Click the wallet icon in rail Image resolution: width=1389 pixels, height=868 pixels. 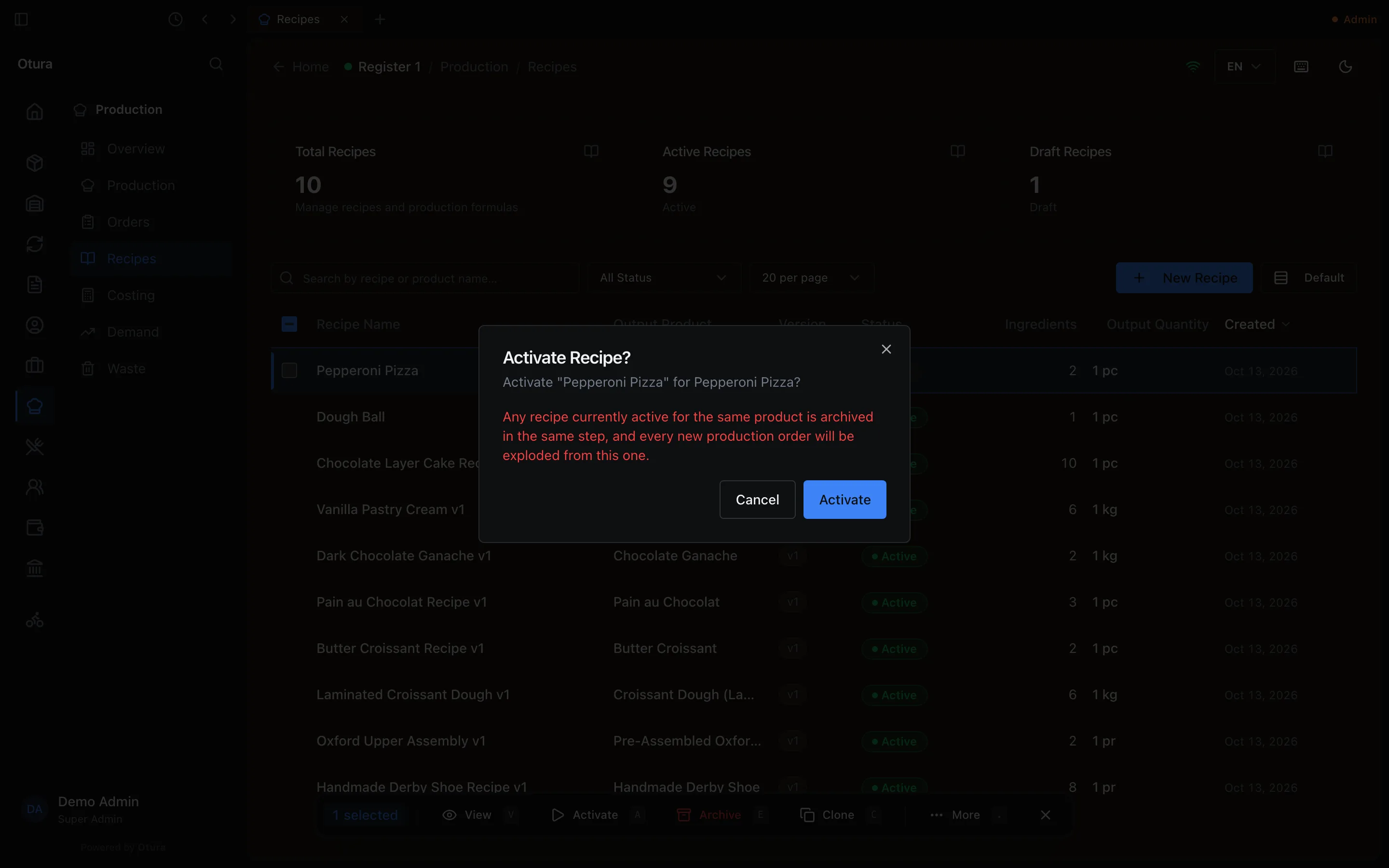(x=34, y=527)
